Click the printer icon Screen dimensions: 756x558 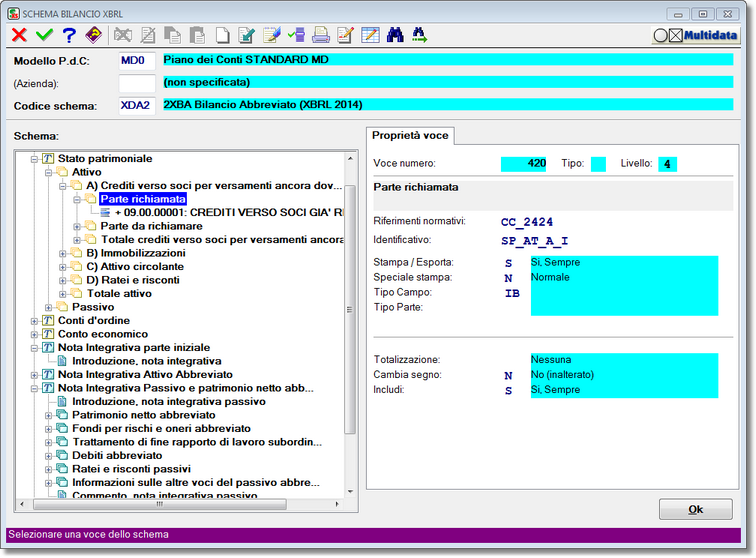pos(321,35)
